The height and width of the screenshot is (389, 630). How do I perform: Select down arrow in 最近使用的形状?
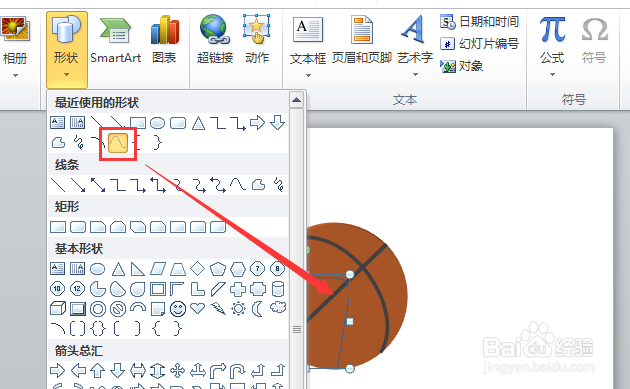[278, 122]
